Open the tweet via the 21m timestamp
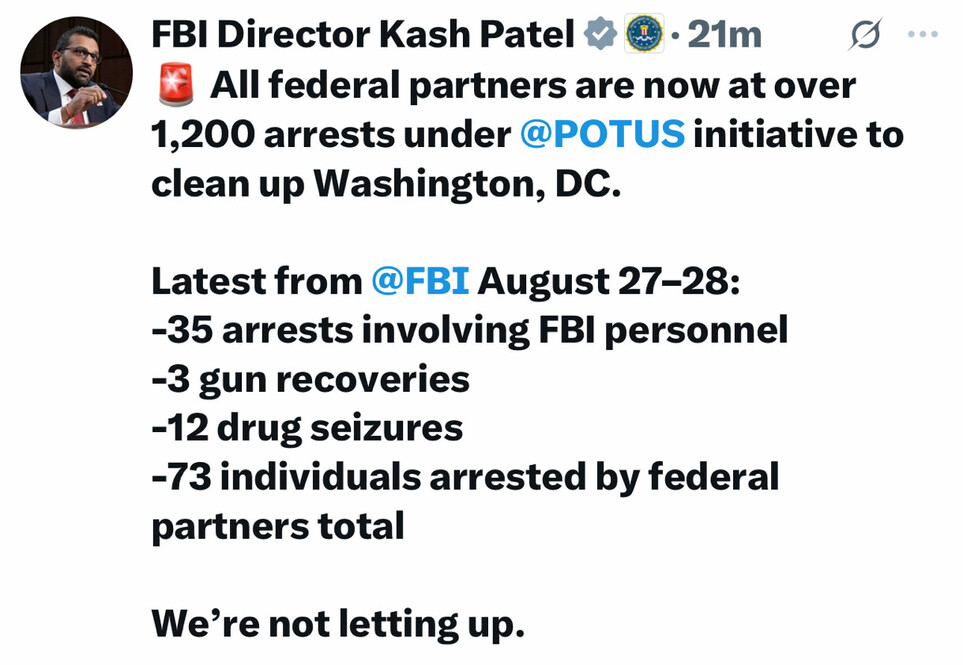963x665 pixels. (x=724, y=36)
